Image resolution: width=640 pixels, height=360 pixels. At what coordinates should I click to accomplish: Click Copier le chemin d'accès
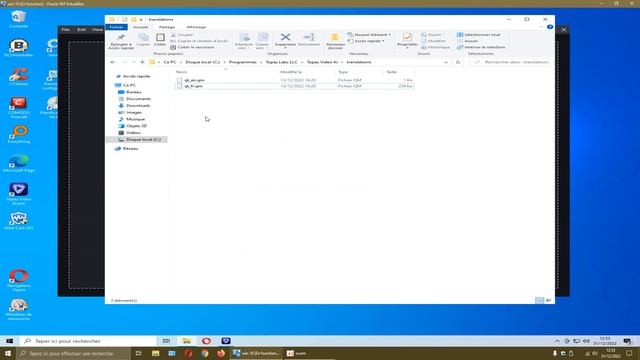pyautogui.click(x=199, y=41)
